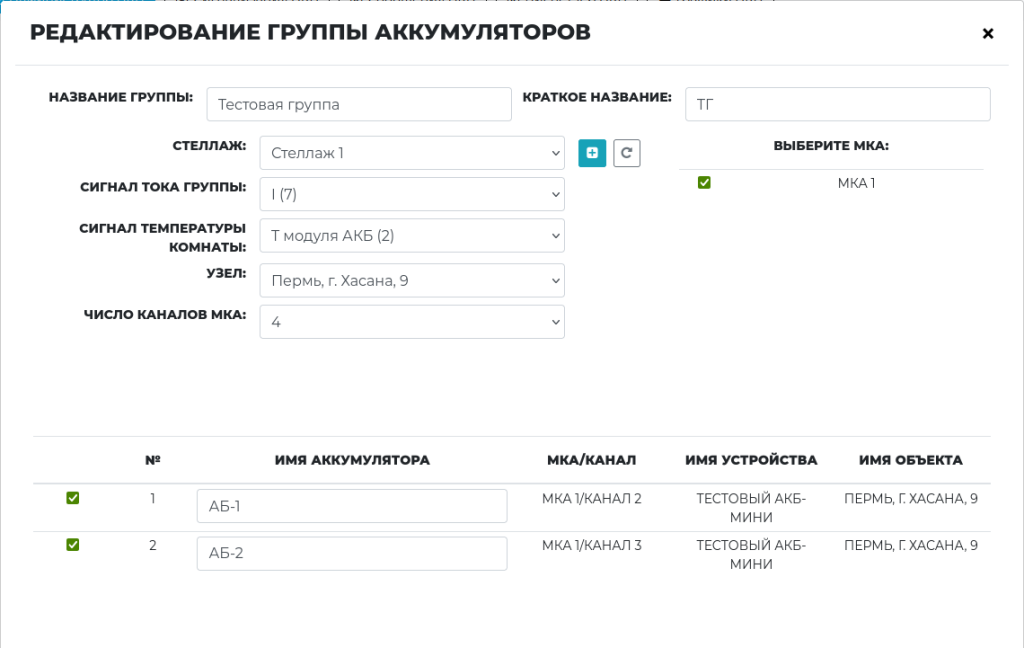Uncheck the battery row 1 checkbox
Image resolution: width=1024 pixels, height=648 pixels.
click(72, 498)
